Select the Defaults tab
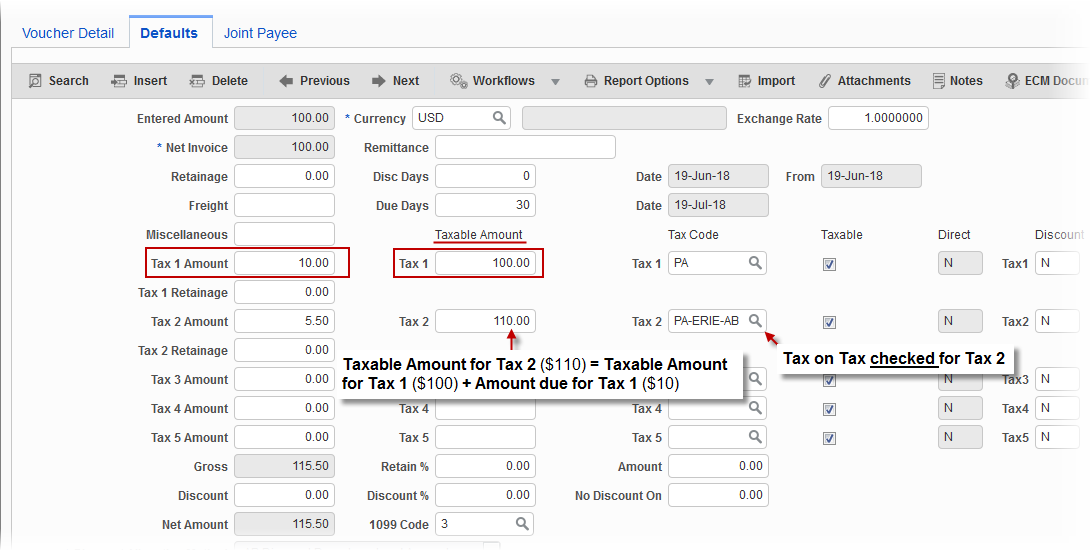Image resolution: width=1091 pixels, height=551 pixels. [169, 33]
